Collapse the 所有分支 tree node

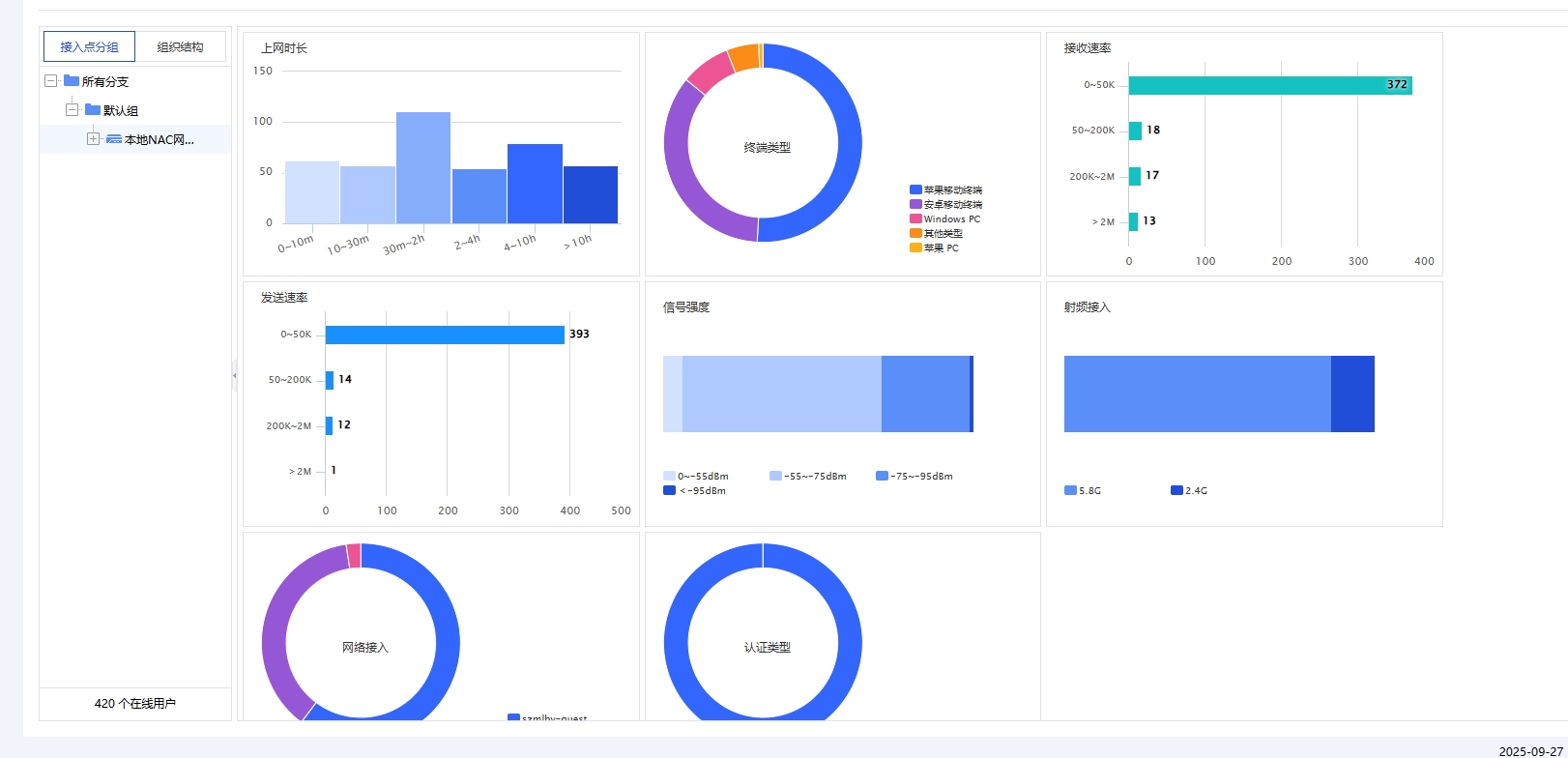click(x=50, y=81)
